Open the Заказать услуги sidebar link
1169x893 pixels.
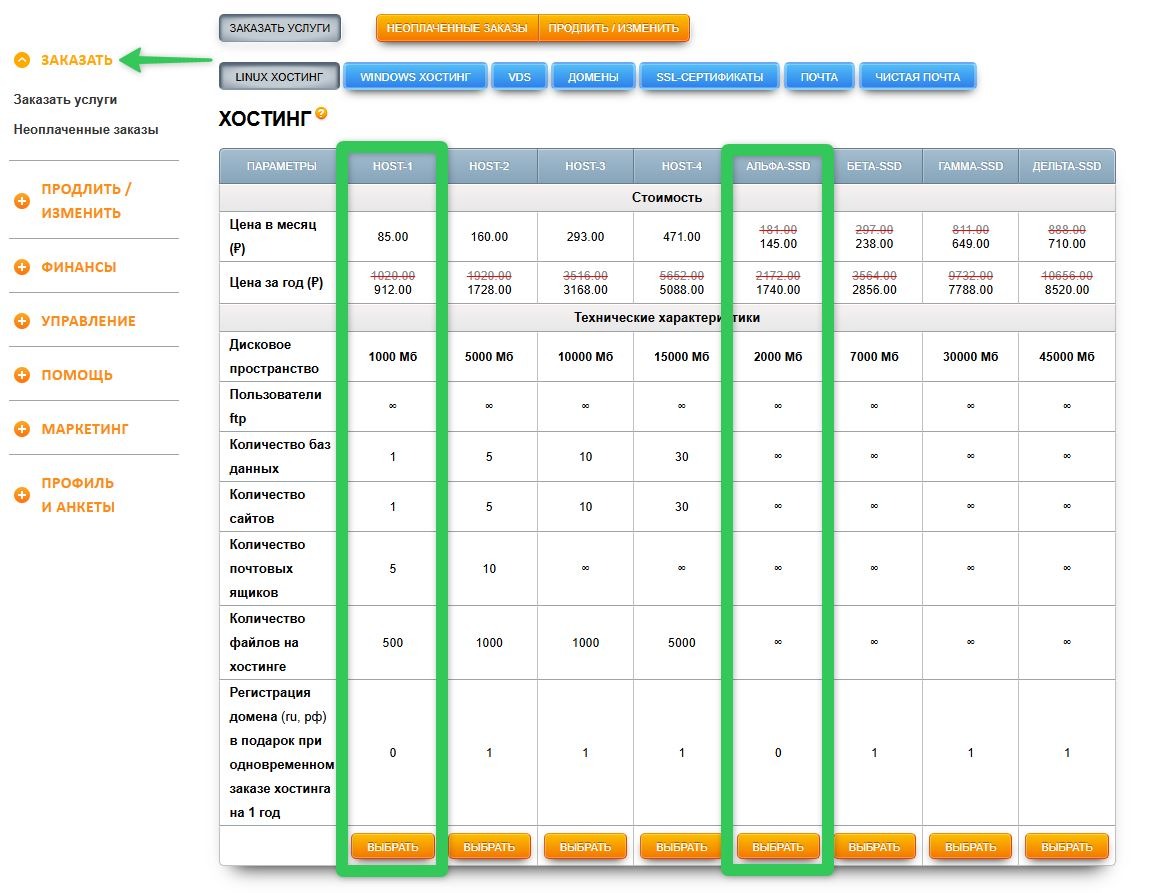pyautogui.click(x=66, y=100)
